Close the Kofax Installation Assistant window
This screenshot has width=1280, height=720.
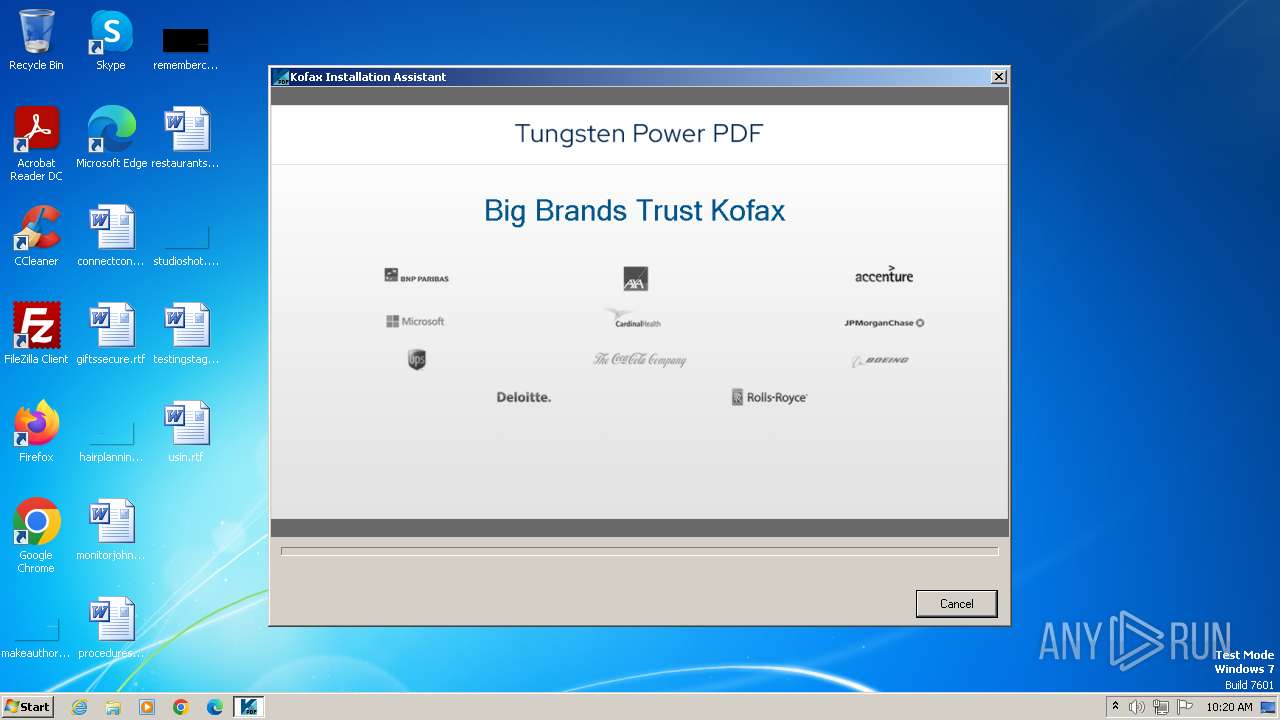click(x=998, y=77)
